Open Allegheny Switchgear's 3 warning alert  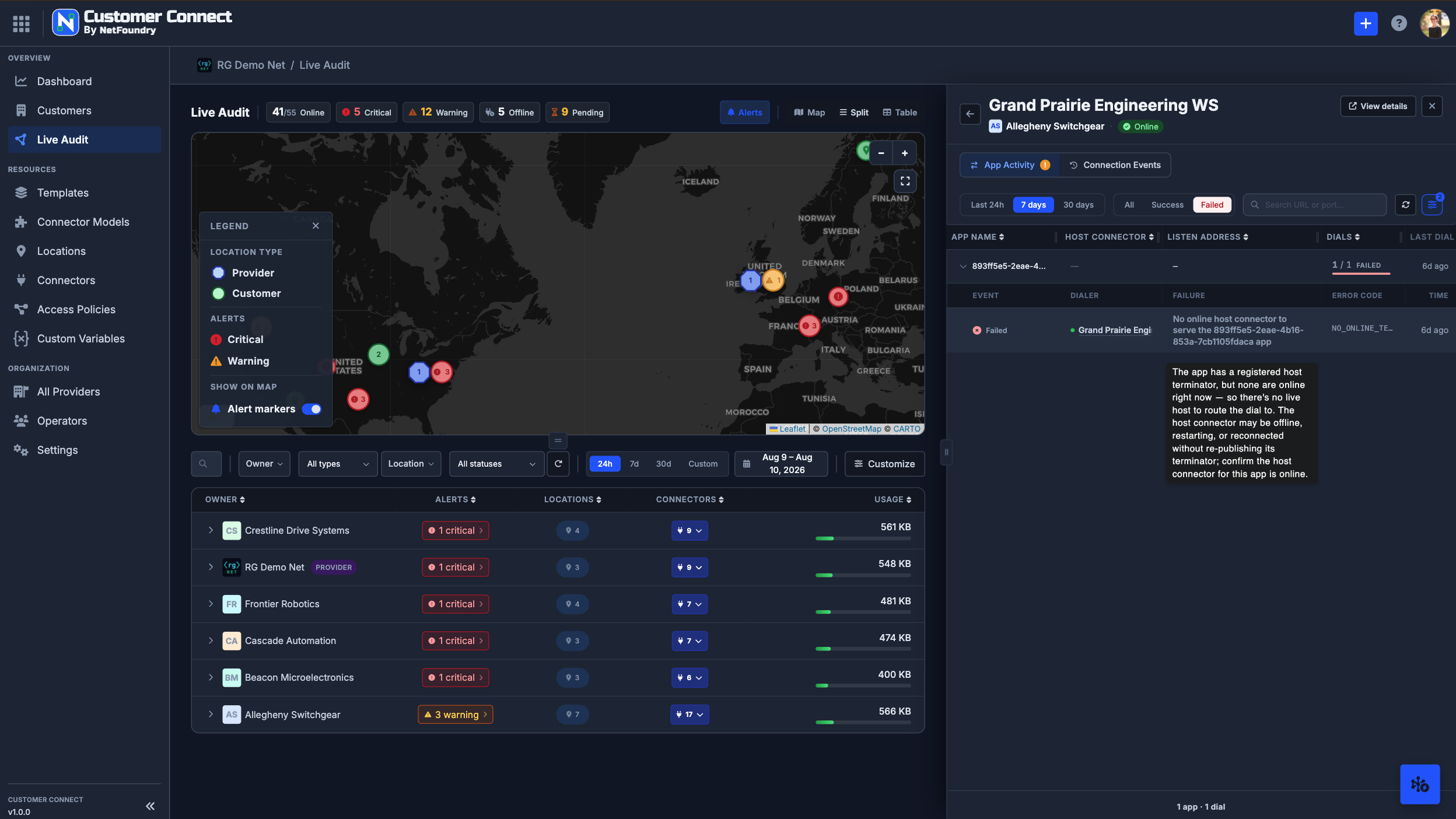coord(456,714)
